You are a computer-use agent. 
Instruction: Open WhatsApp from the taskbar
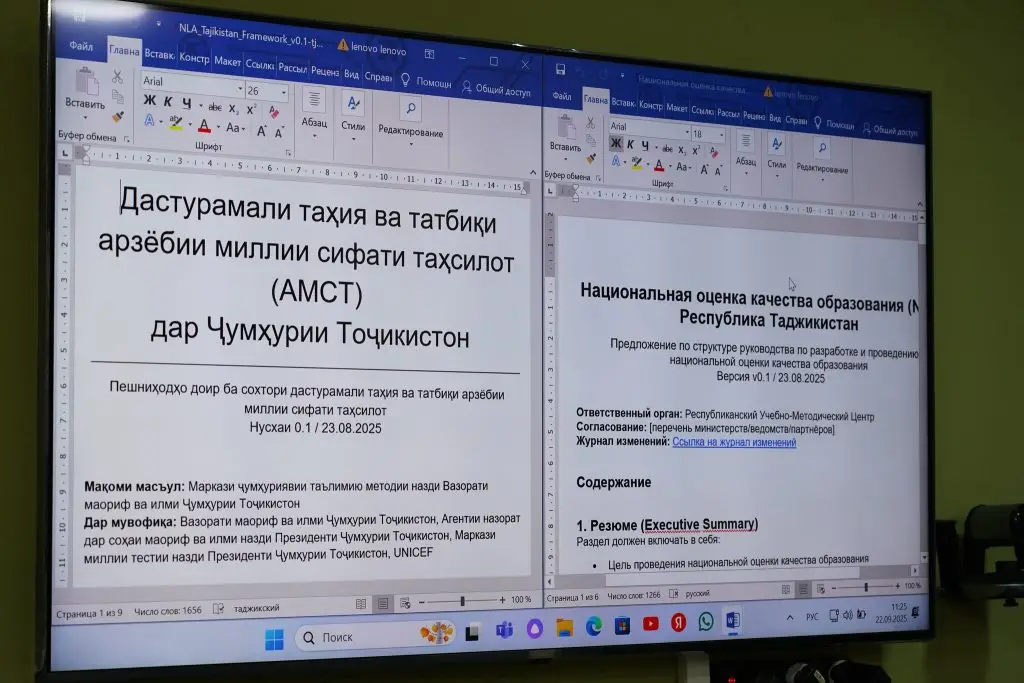(706, 622)
